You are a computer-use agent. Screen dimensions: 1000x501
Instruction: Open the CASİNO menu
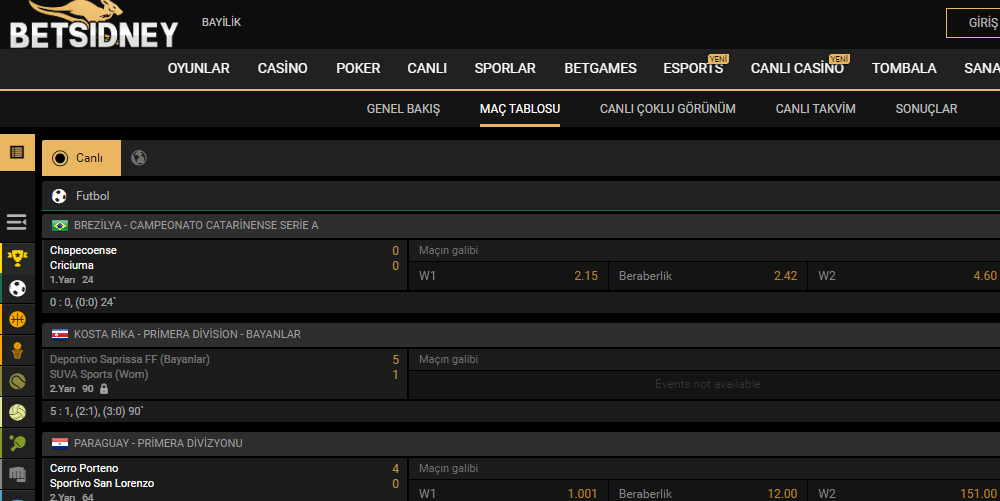(x=283, y=68)
